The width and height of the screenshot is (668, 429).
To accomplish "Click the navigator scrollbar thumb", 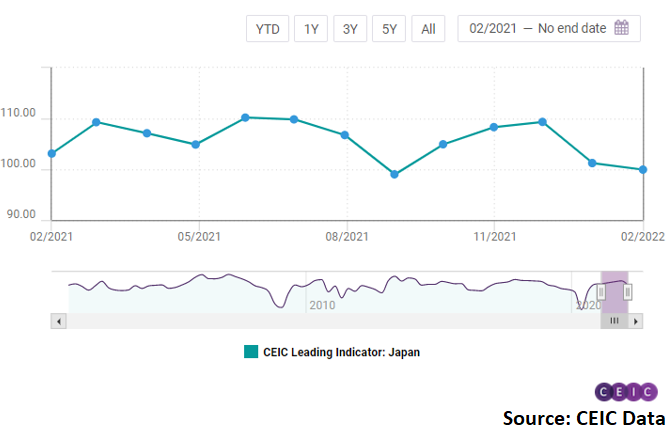I will [x=614, y=321].
